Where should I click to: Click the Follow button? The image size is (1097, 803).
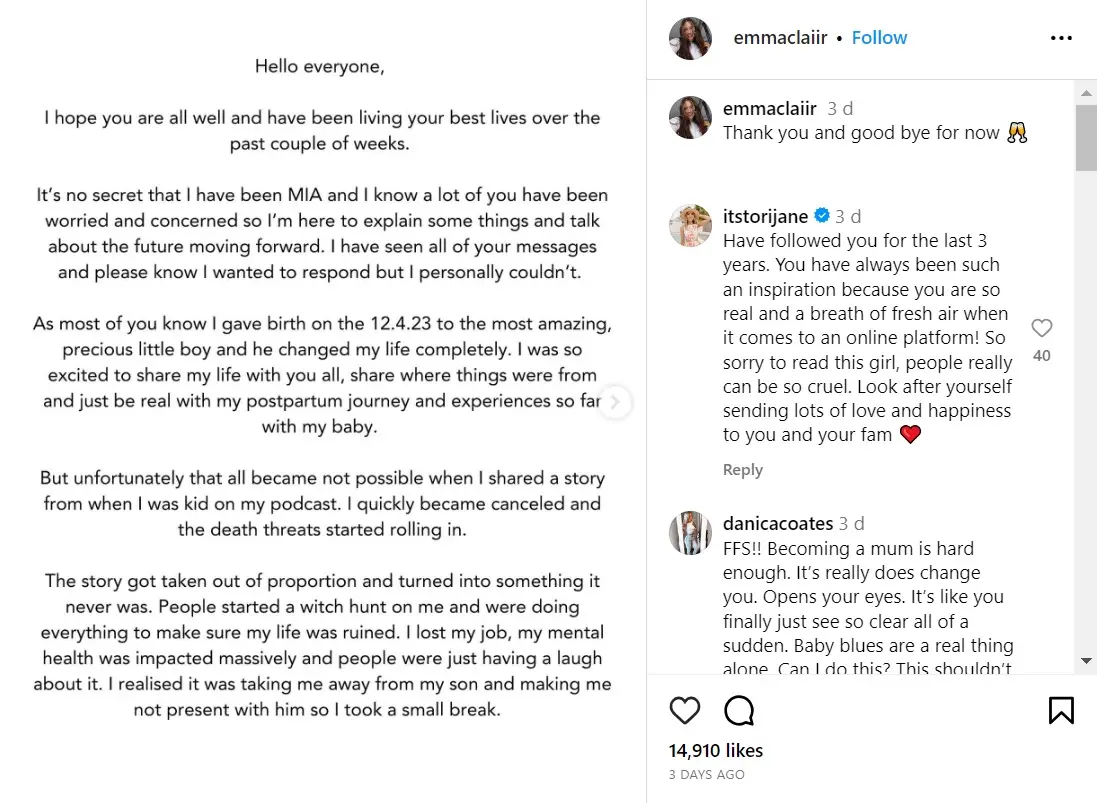tap(879, 37)
